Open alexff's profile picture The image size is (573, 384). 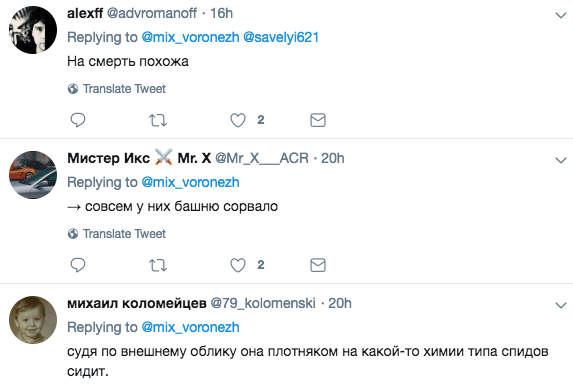click(33, 30)
